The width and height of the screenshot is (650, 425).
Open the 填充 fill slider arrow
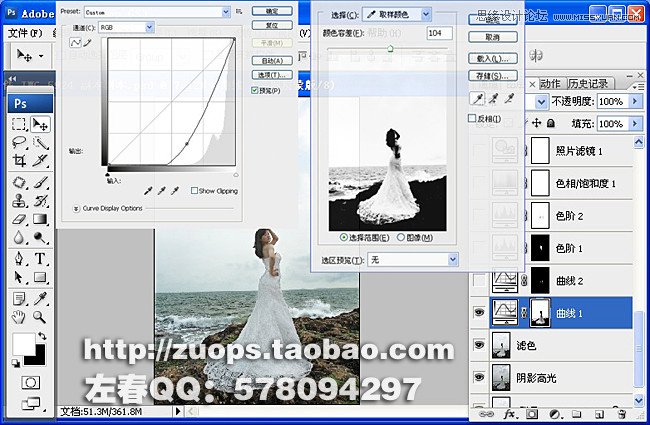(635, 124)
